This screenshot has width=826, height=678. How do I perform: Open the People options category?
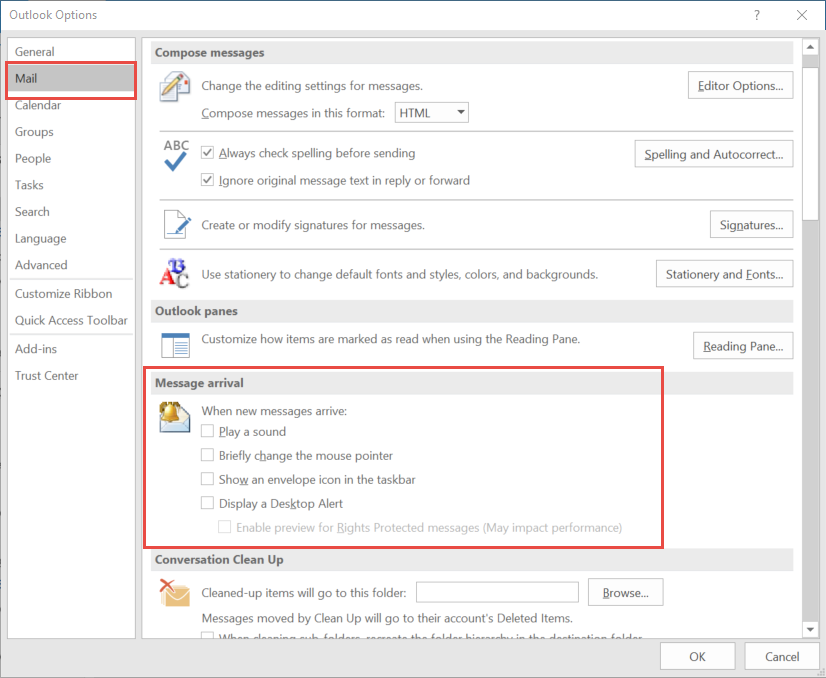[x=71, y=159]
